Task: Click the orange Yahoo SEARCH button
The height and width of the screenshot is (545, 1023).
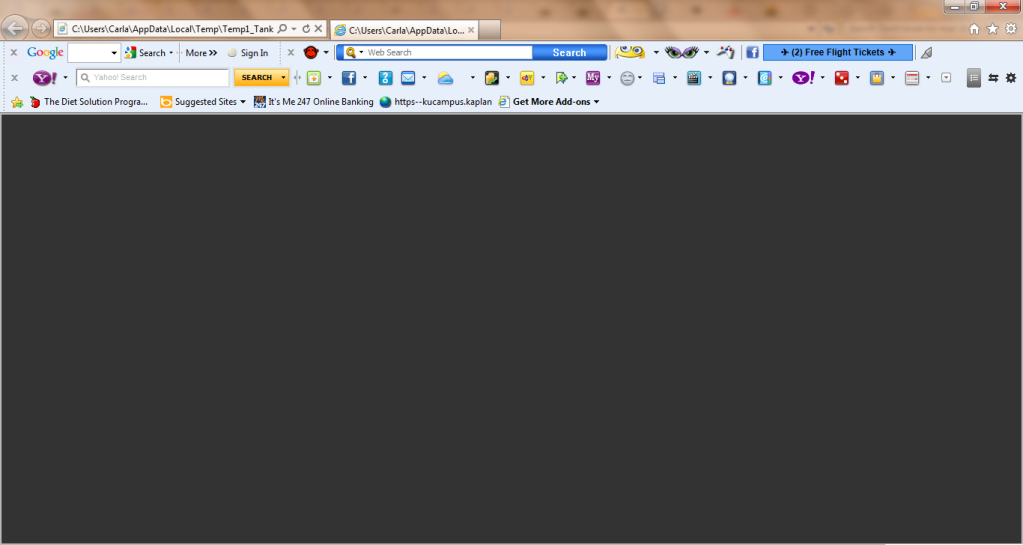Action: tap(257, 78)
